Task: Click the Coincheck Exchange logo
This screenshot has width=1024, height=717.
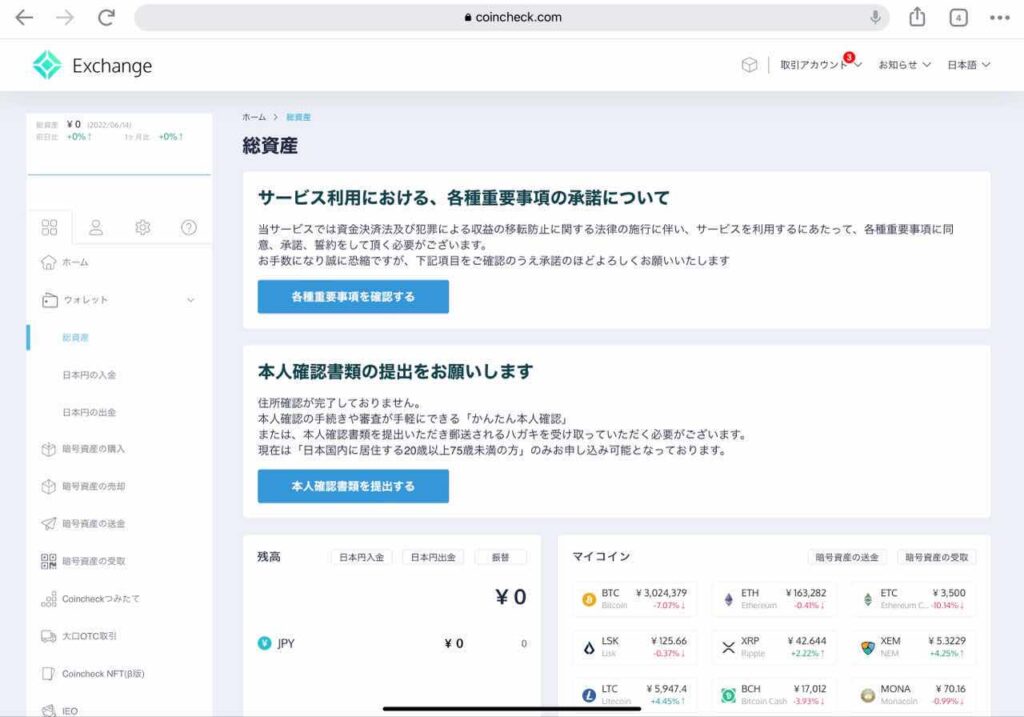Action: pyautogui.click(x=93, y=65)
